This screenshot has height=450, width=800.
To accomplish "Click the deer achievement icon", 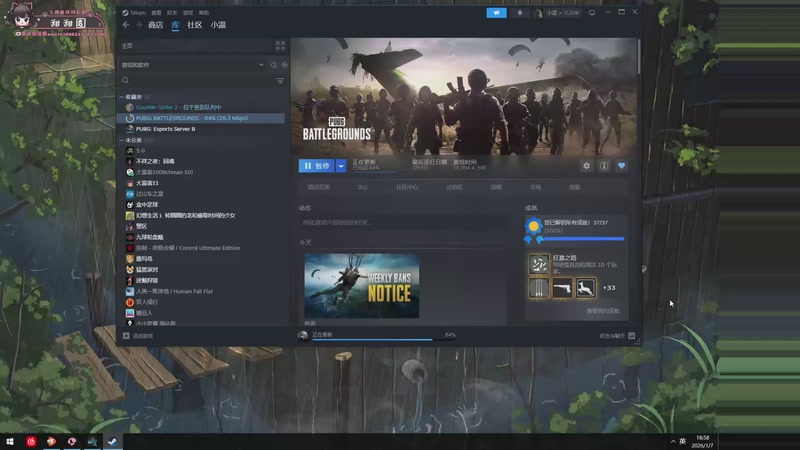I will click(586, 288).
